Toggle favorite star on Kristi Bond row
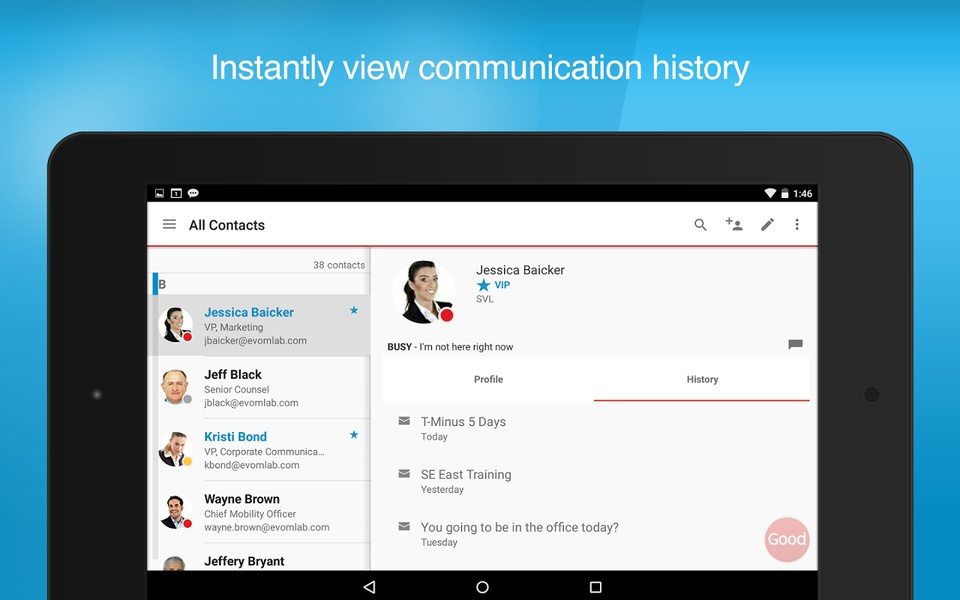This screenshot has width=960, height=600. [x=354, y=435]
